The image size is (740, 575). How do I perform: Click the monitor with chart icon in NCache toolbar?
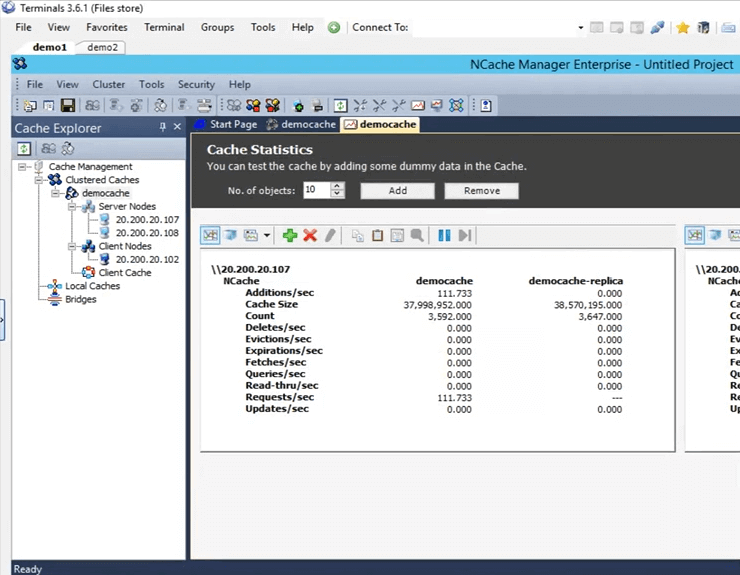437,105
